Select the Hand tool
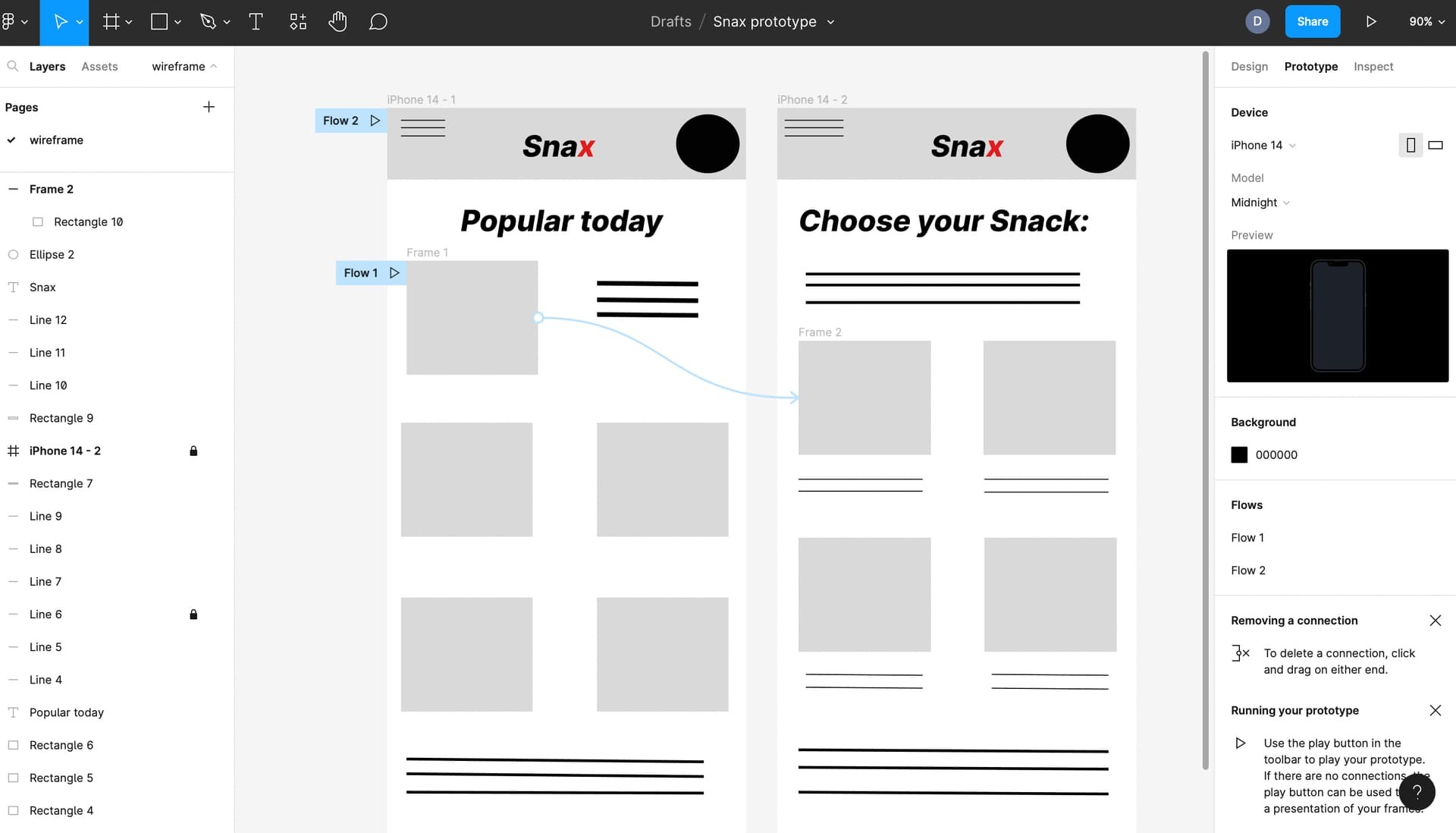Viewport: 1456px width, 833px height. [x=337, y=21]
